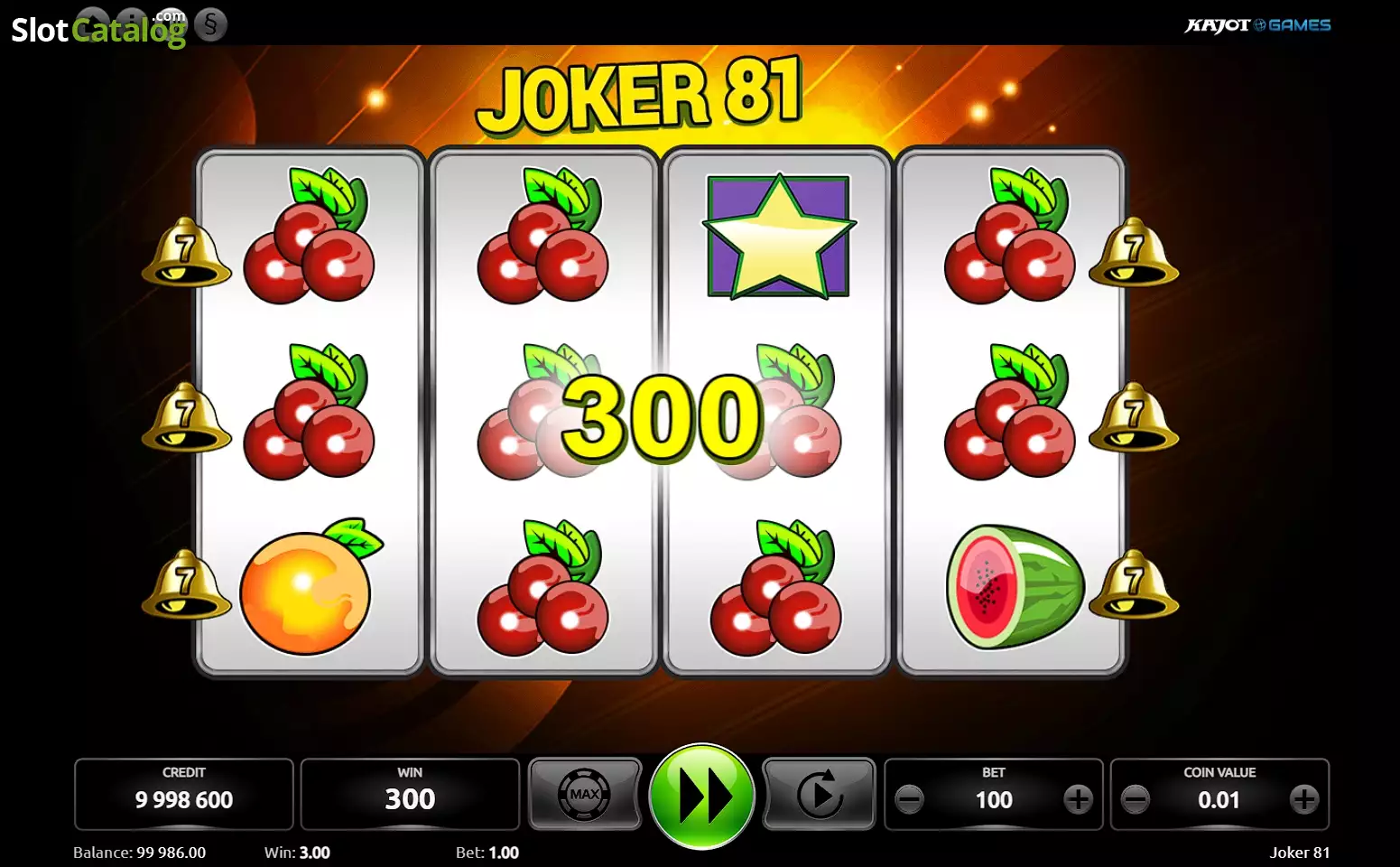Click the star symbol on reel three

pos(779,237)
